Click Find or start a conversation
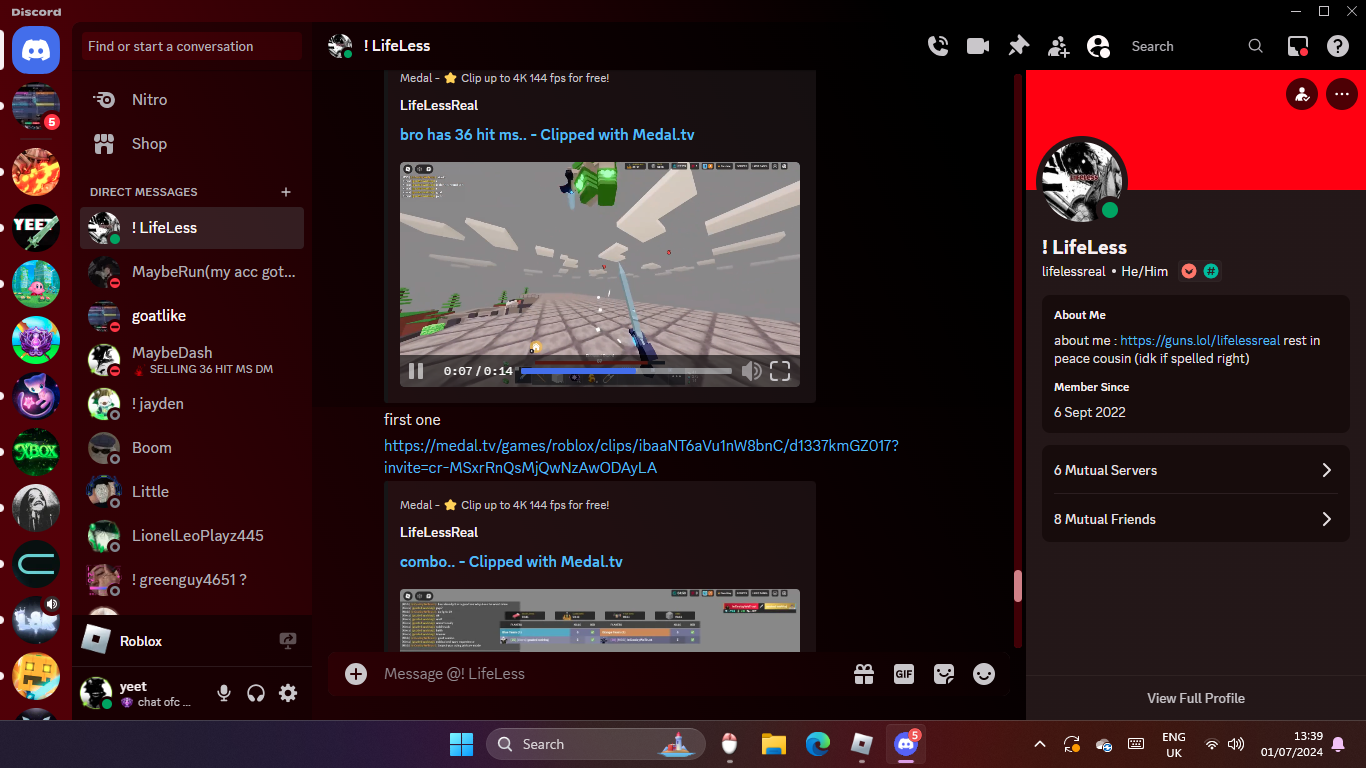This screenshot has height=768, width=1366. (192, 46)
